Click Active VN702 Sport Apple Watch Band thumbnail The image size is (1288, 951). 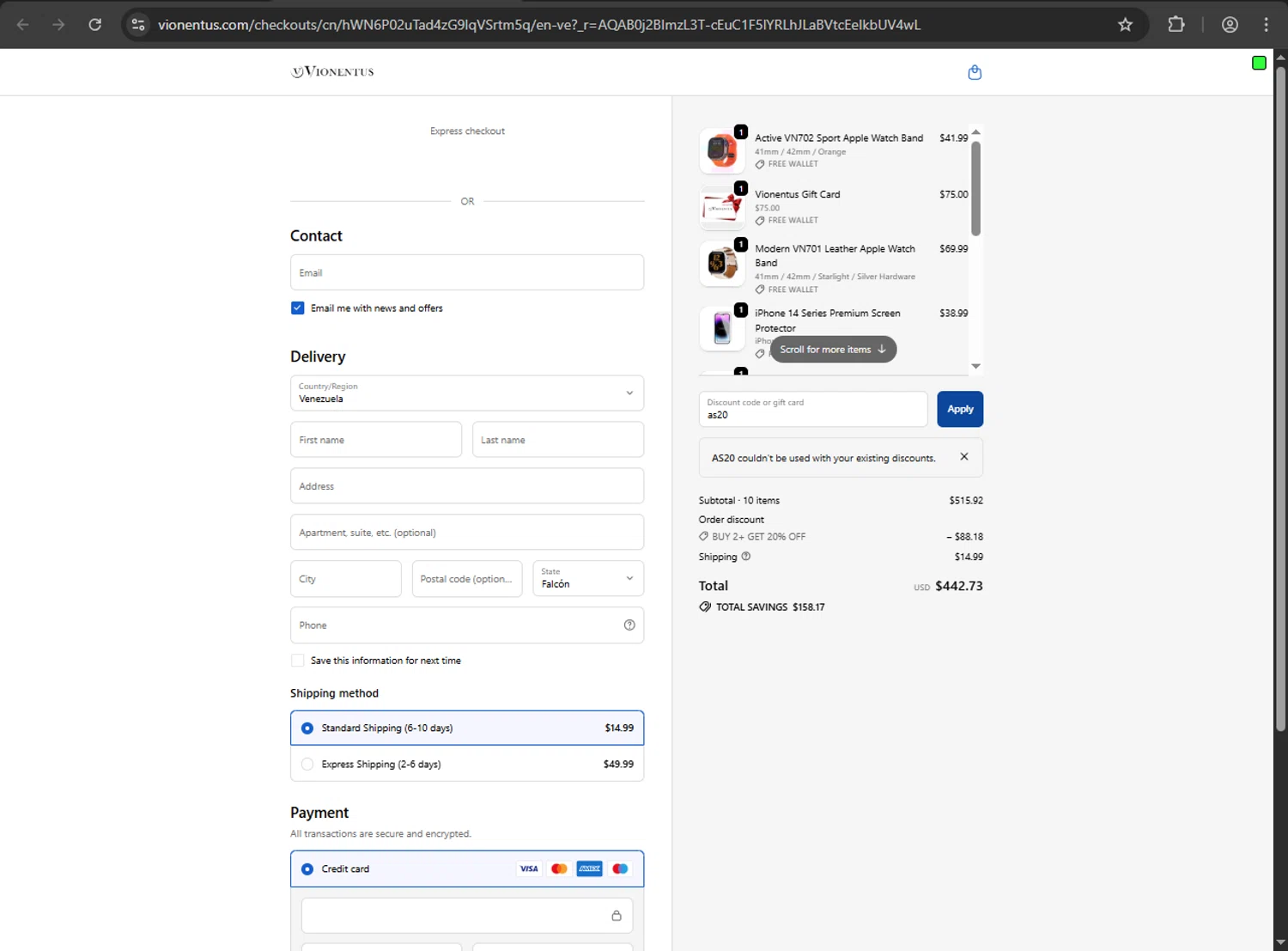722,150
